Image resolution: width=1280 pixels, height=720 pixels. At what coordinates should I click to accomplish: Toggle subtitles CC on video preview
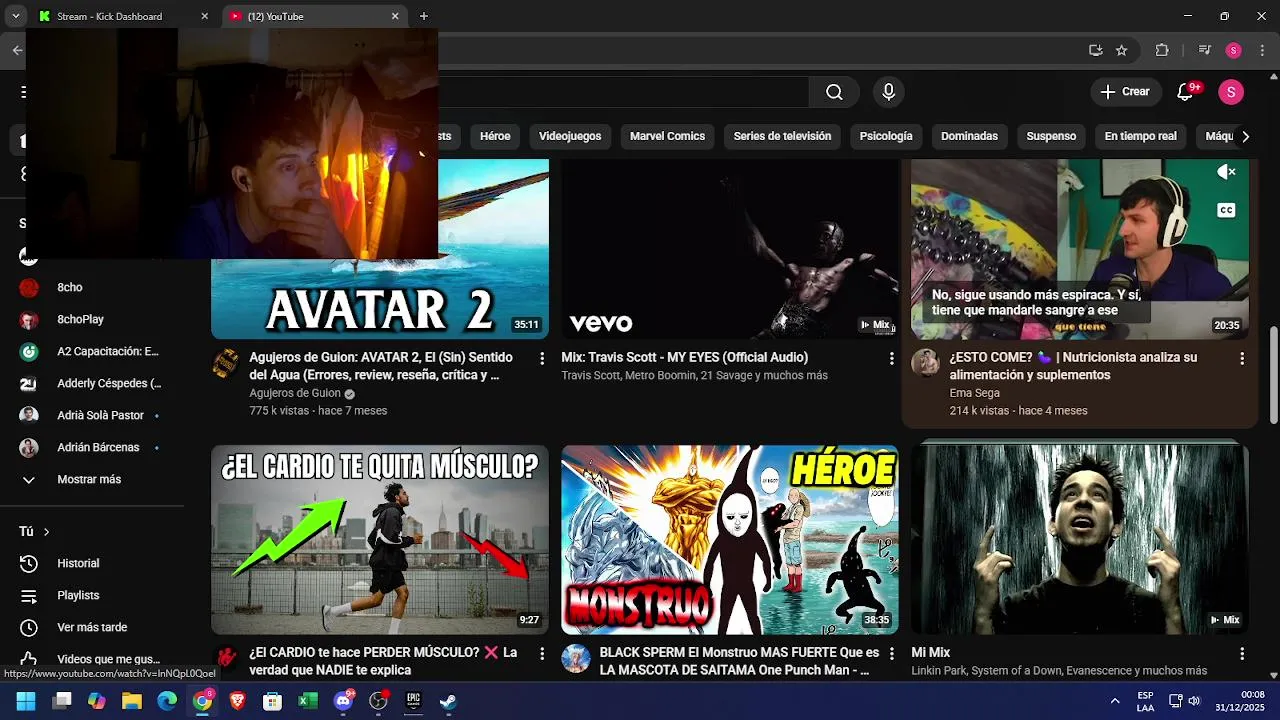(x=1226, y=210)
